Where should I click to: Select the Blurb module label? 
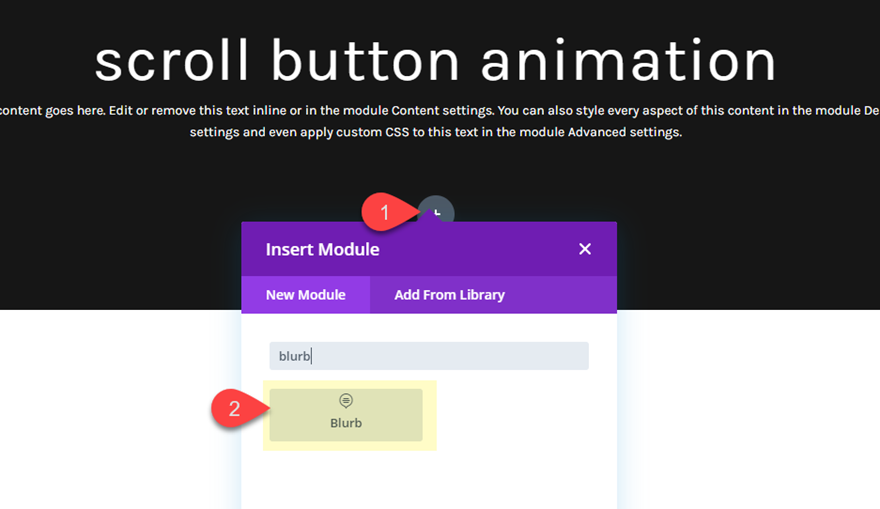click(346, 423)
